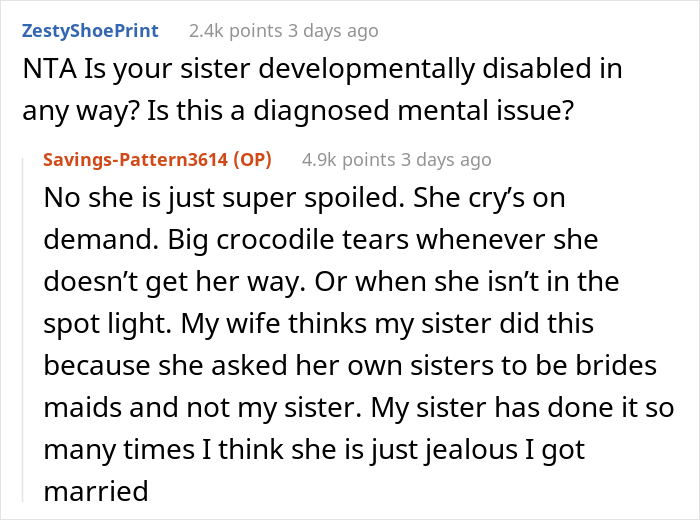Click the line ending with 'developmentally disabled in'
Image resolution: width=700 pixels, height=520 pixels.
(322, 70)
